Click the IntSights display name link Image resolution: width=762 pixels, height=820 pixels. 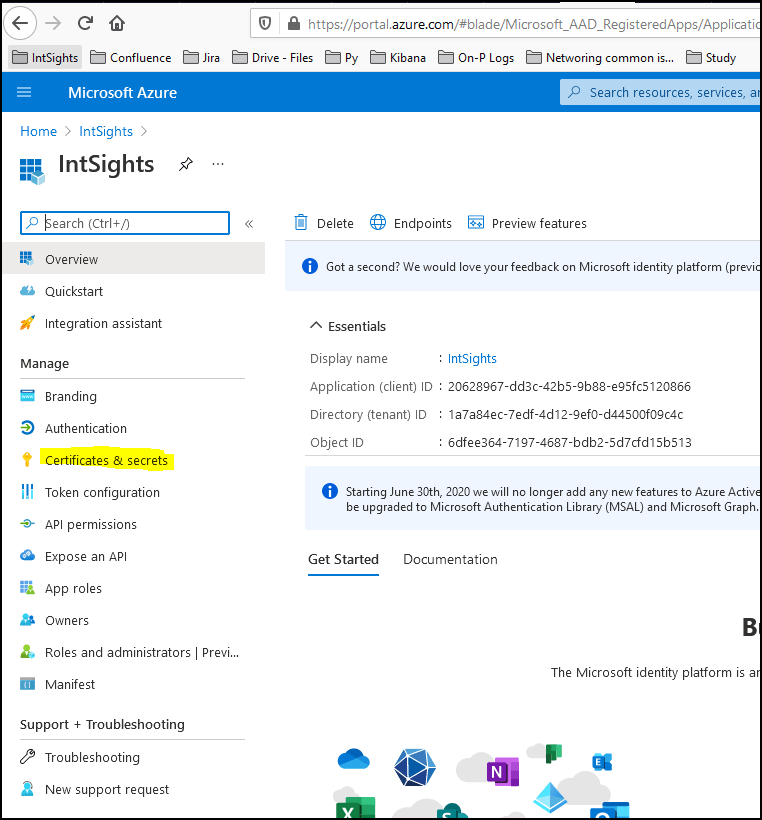point(472,358)
